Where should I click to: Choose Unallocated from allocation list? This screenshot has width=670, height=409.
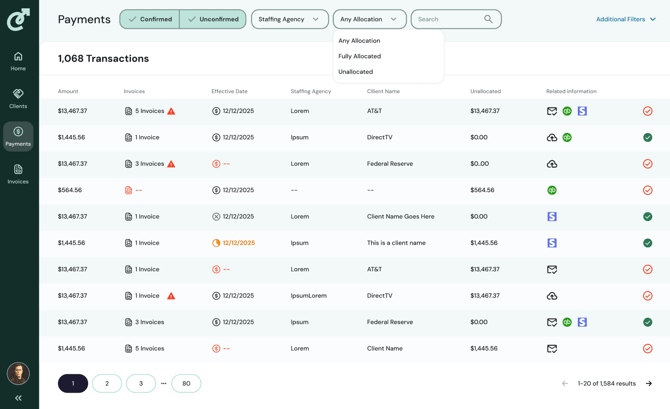[x=356, y=72]
